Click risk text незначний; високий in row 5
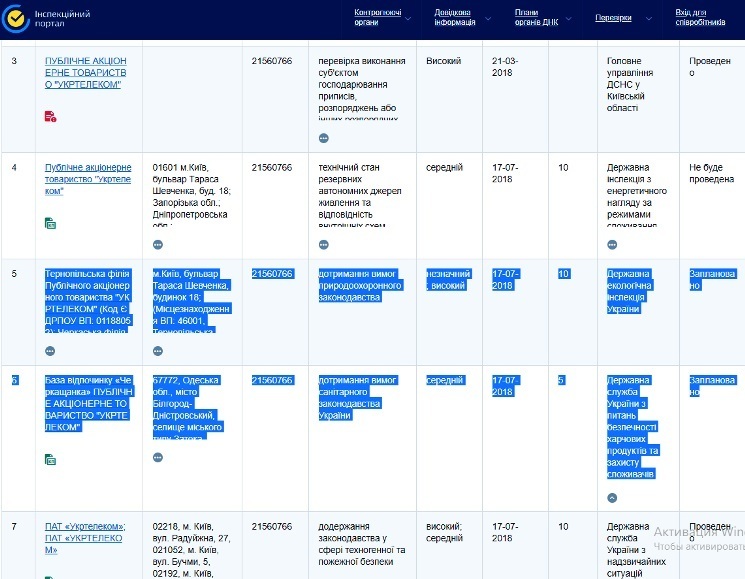The image size is (745, 579). coord(448,279)
